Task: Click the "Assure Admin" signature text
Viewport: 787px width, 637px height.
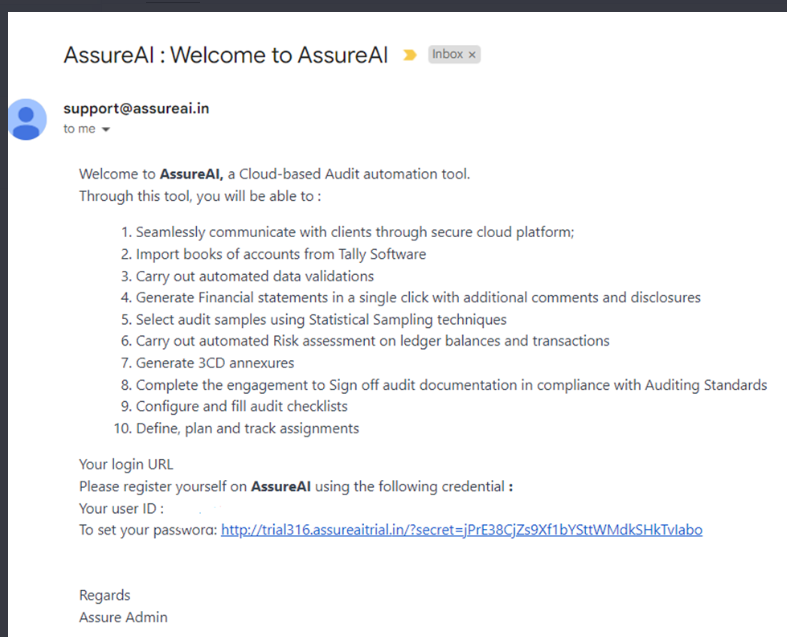Action: click(123, 617)
